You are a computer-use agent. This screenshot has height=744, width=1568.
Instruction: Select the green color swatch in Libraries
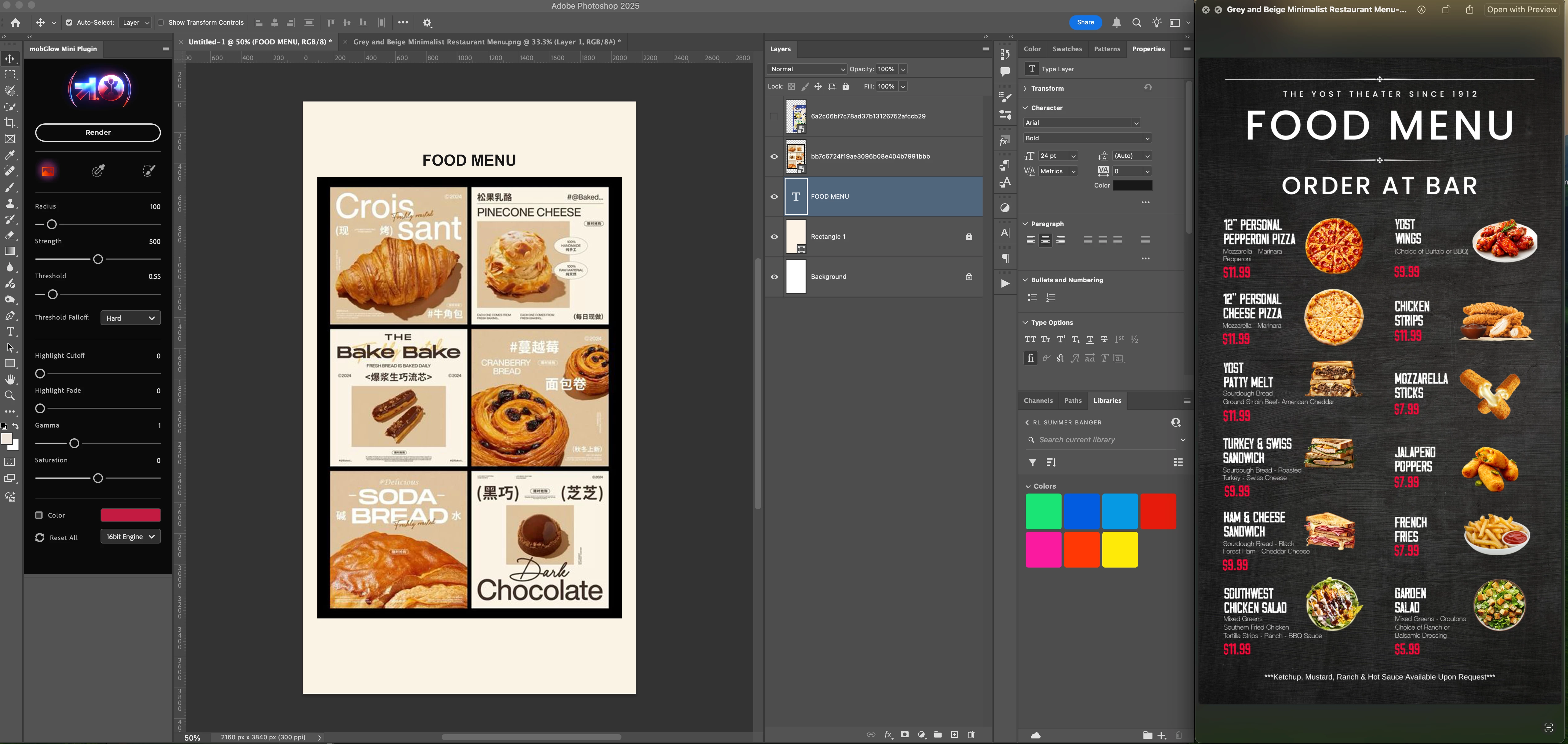(x=1043, y=511)
